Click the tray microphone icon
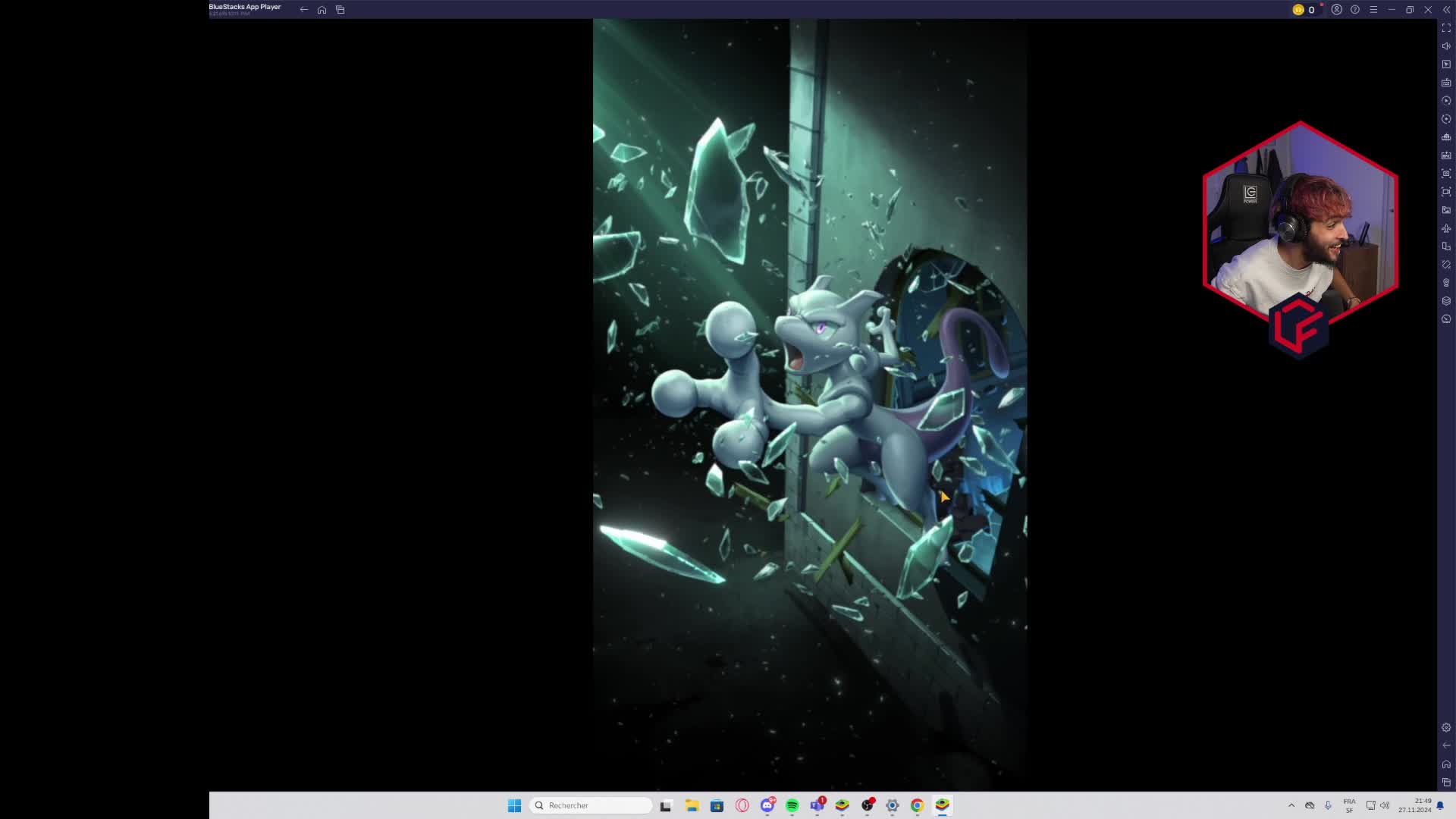The height and width of the screenshot is (819, 1456). pos(1328,805)
